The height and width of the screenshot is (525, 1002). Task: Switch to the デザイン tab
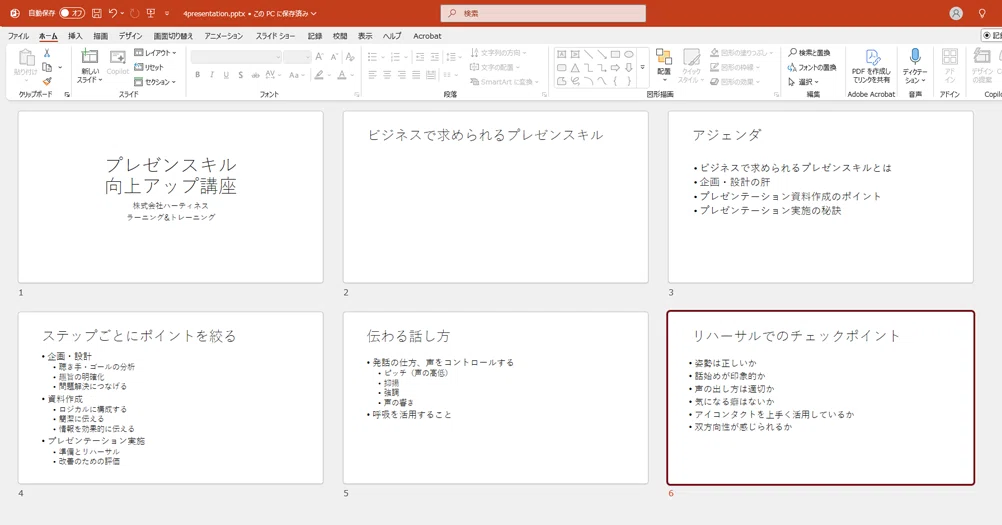click(130, 36)
